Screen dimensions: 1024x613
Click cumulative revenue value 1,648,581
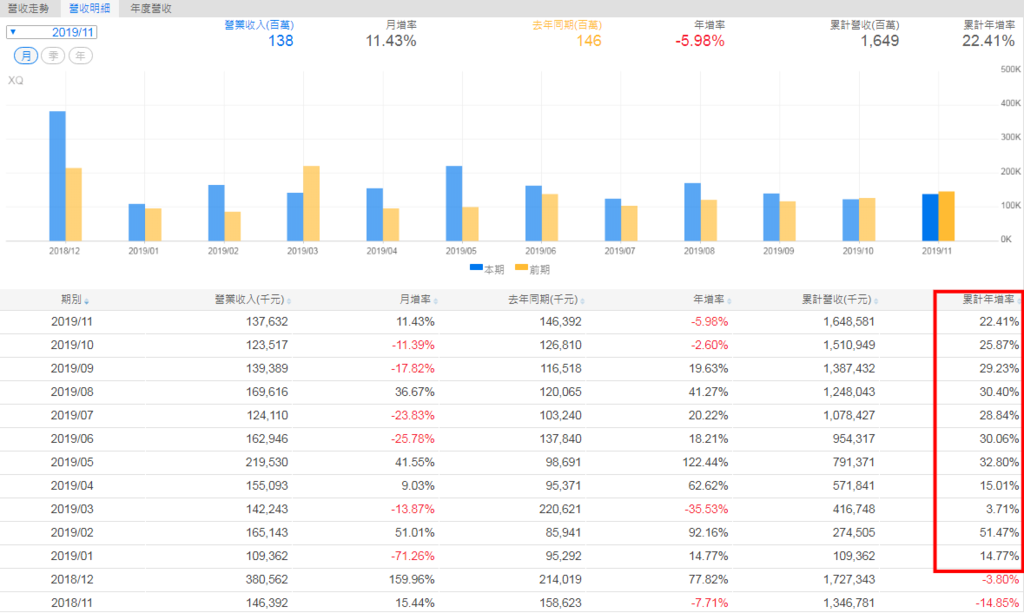[x=848, y=322]
